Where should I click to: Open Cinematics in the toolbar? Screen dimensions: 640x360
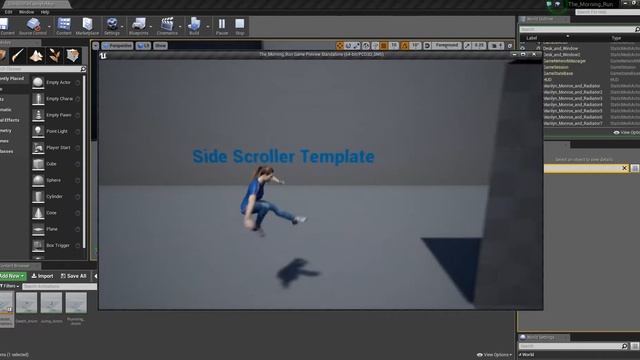click(167, 26)
